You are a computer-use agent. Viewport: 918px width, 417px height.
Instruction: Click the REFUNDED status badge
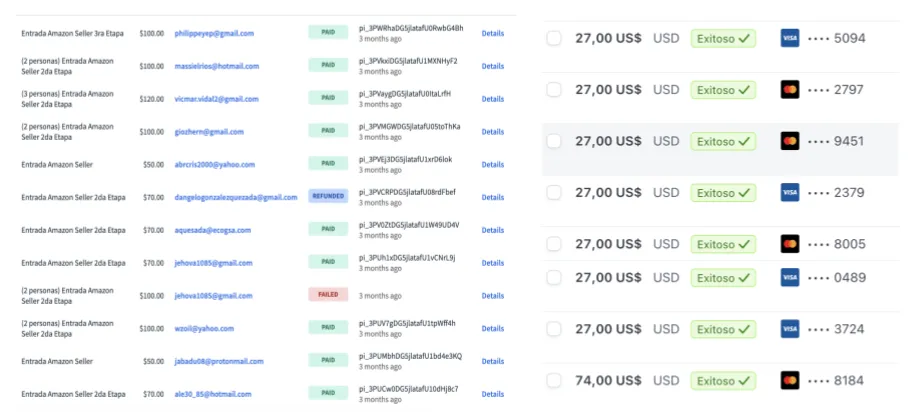(x=328, y=197)
